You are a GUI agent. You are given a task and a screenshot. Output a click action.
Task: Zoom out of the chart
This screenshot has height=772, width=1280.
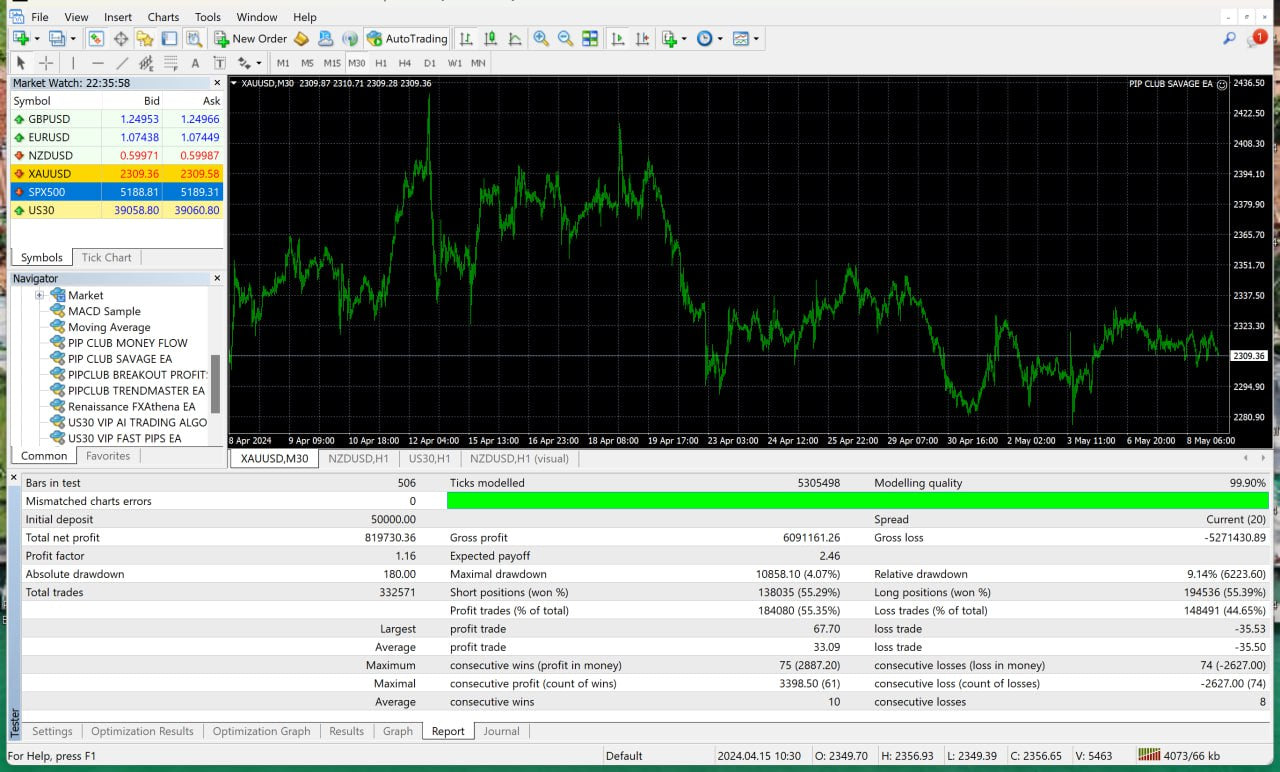point(565,39)
